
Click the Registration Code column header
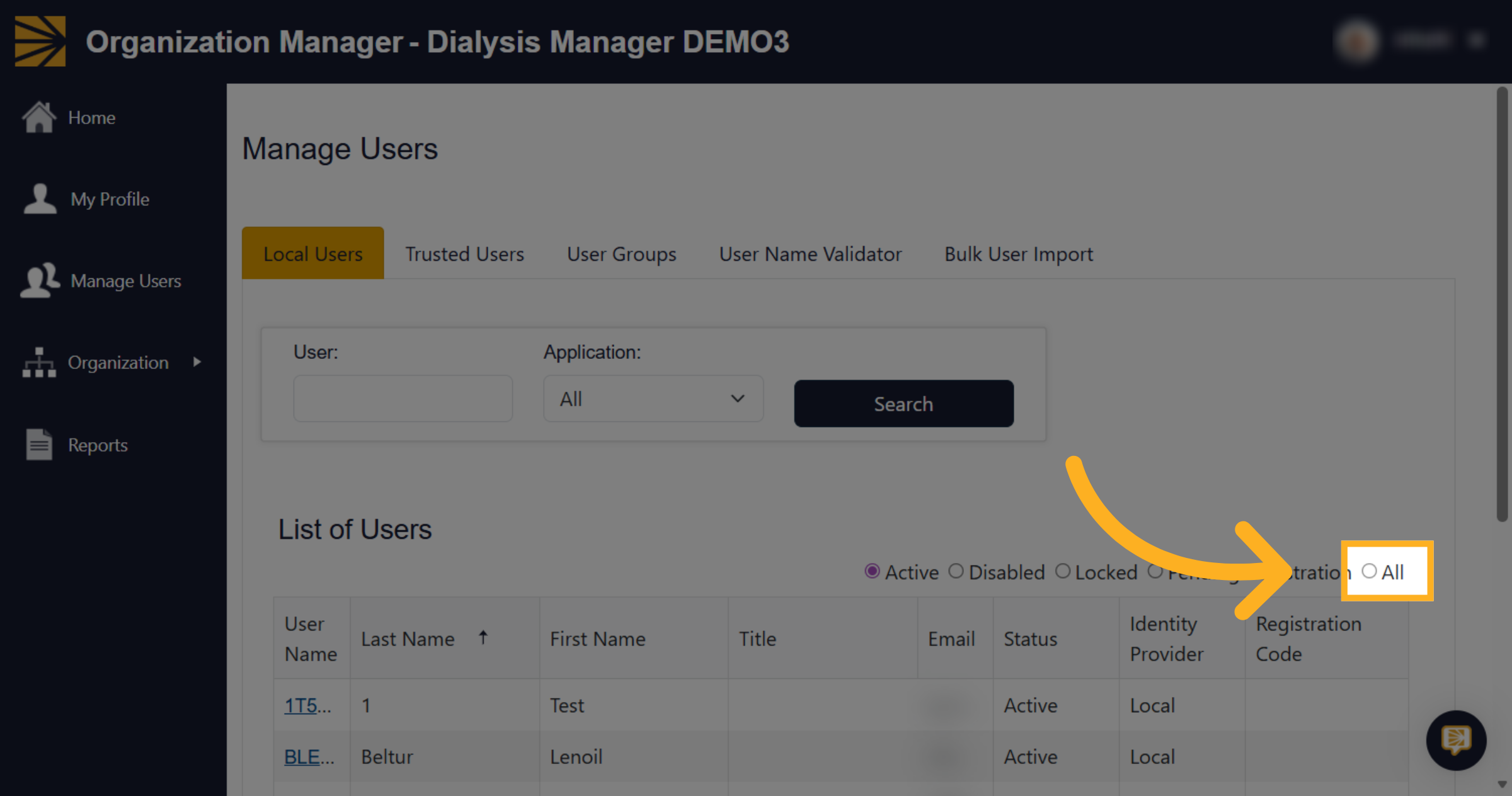point(1327,638)
